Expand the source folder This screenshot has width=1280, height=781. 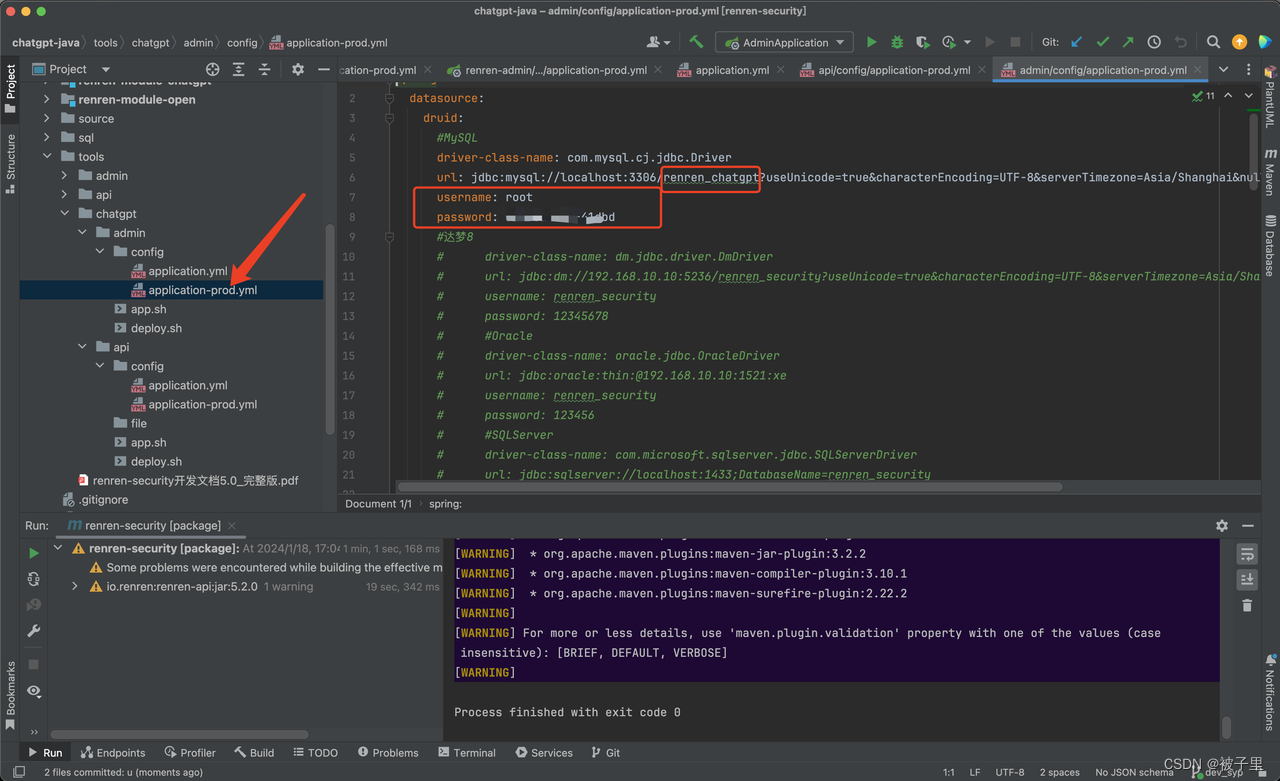point(47,118)
